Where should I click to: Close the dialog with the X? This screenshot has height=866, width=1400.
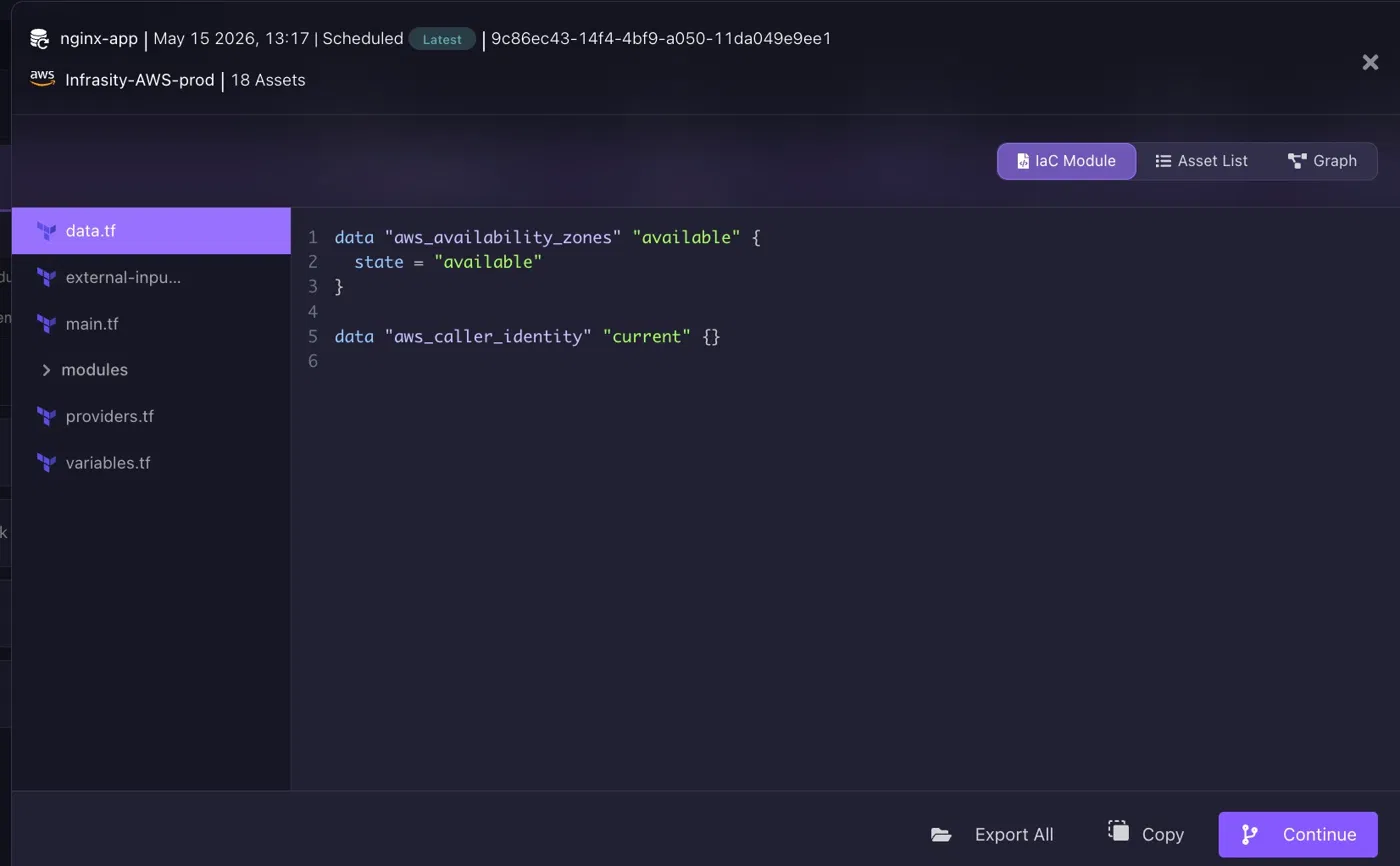1370,62
